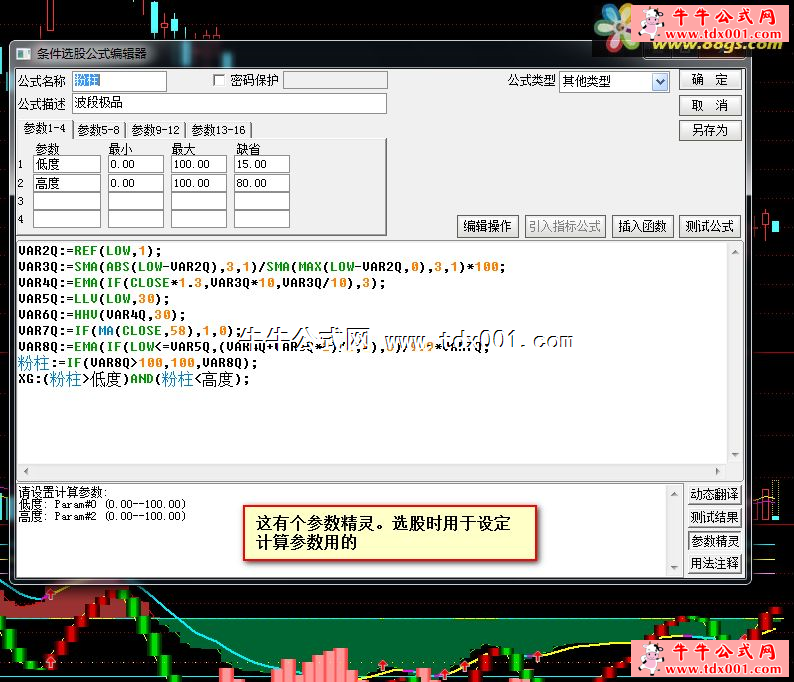Confirm with the 确定 button
Image resolution: width=794 pixels, height=682 pixels.
click(710, 80)
